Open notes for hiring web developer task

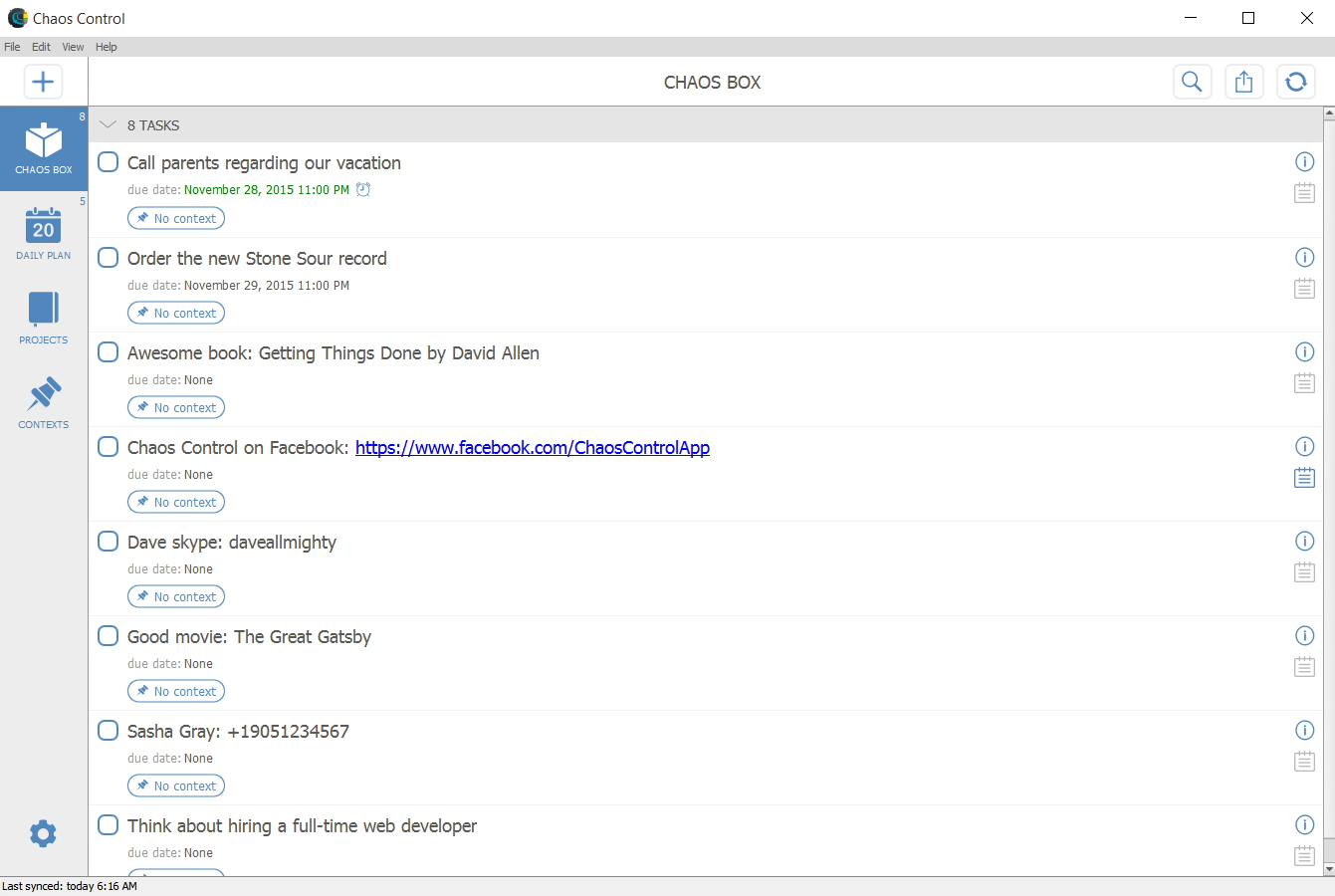coord(1304,856)
